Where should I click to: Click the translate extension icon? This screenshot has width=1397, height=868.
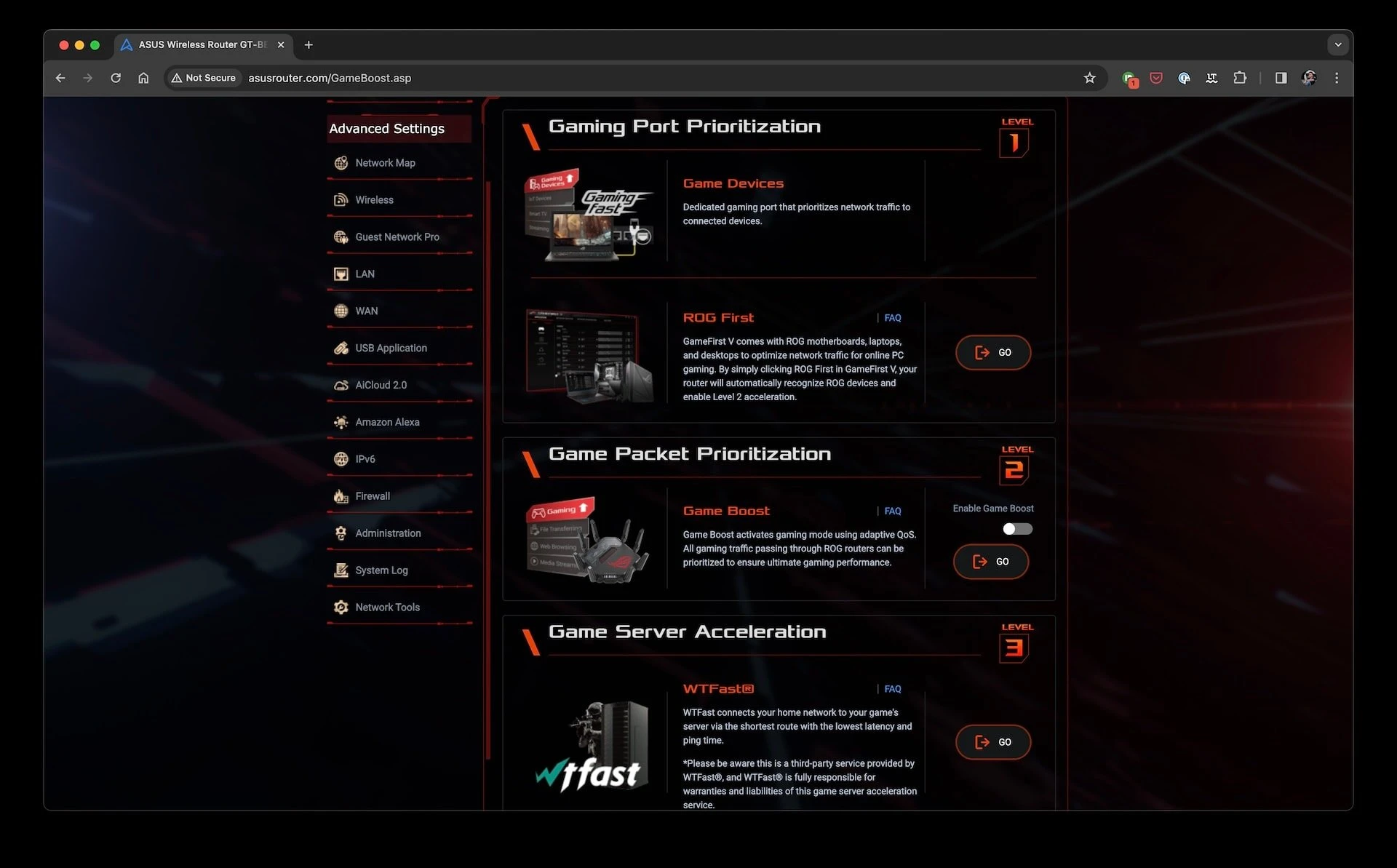click(1211, 78)
